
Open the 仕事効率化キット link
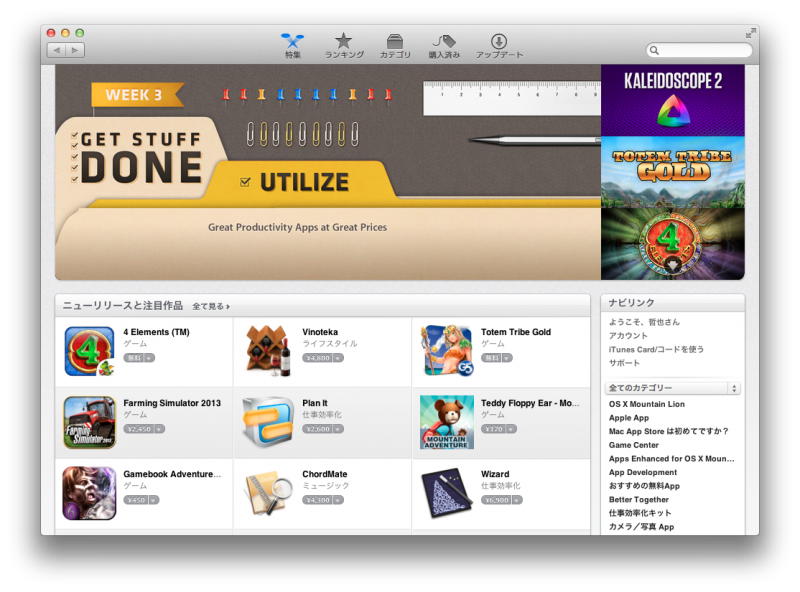(640, 513)
